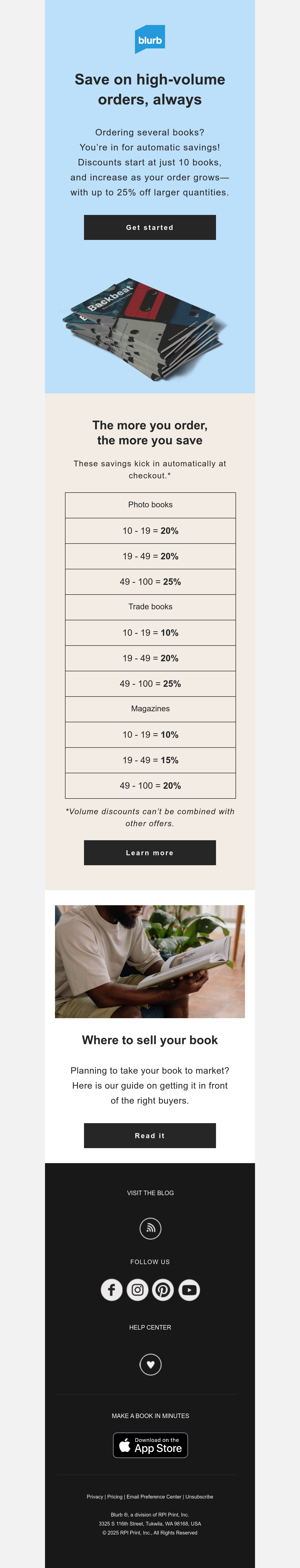Open the Instagram icon
The height and width of the screenshot is (1568, 300).
[137, 1290]
